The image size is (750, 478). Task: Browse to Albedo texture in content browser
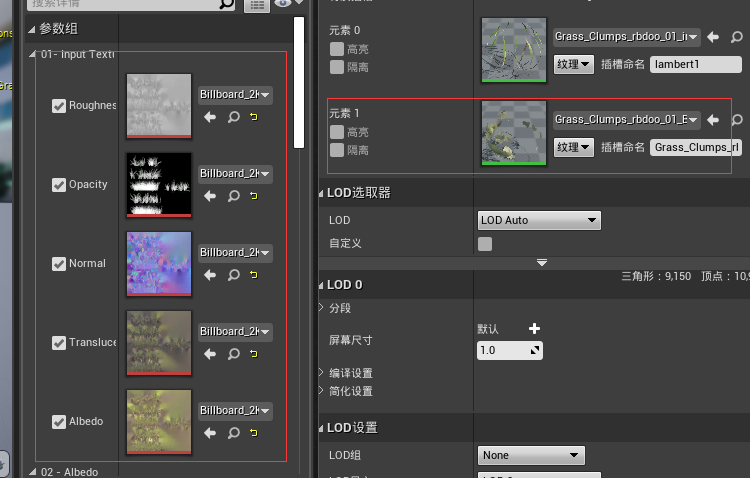click(x=233, y=433)
